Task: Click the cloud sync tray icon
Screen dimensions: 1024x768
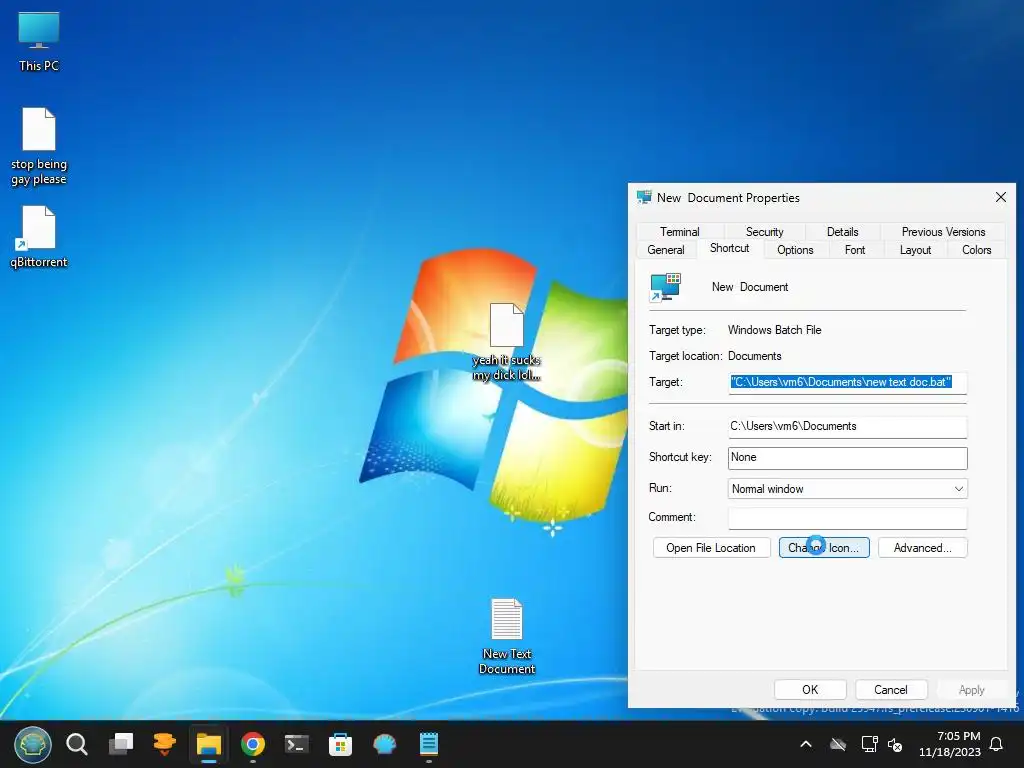Action: tap(838, 744)
